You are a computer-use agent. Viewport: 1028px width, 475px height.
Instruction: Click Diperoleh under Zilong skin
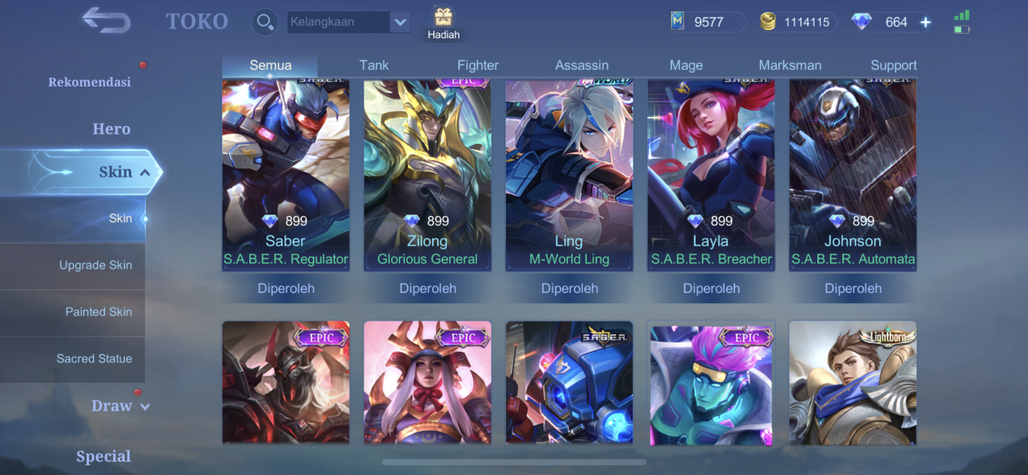(427, 288)
